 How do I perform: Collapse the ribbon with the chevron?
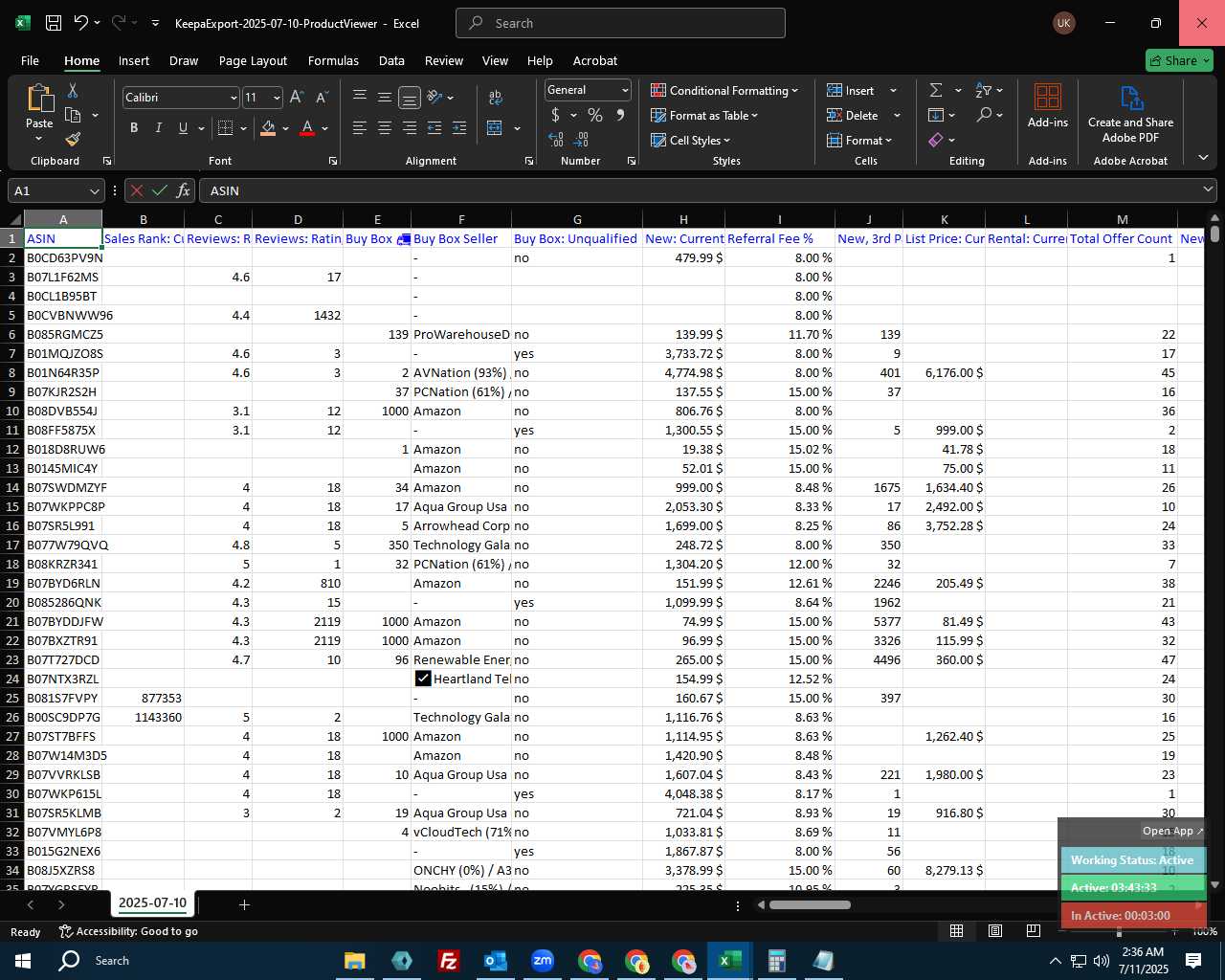(x=1203, y=158)
